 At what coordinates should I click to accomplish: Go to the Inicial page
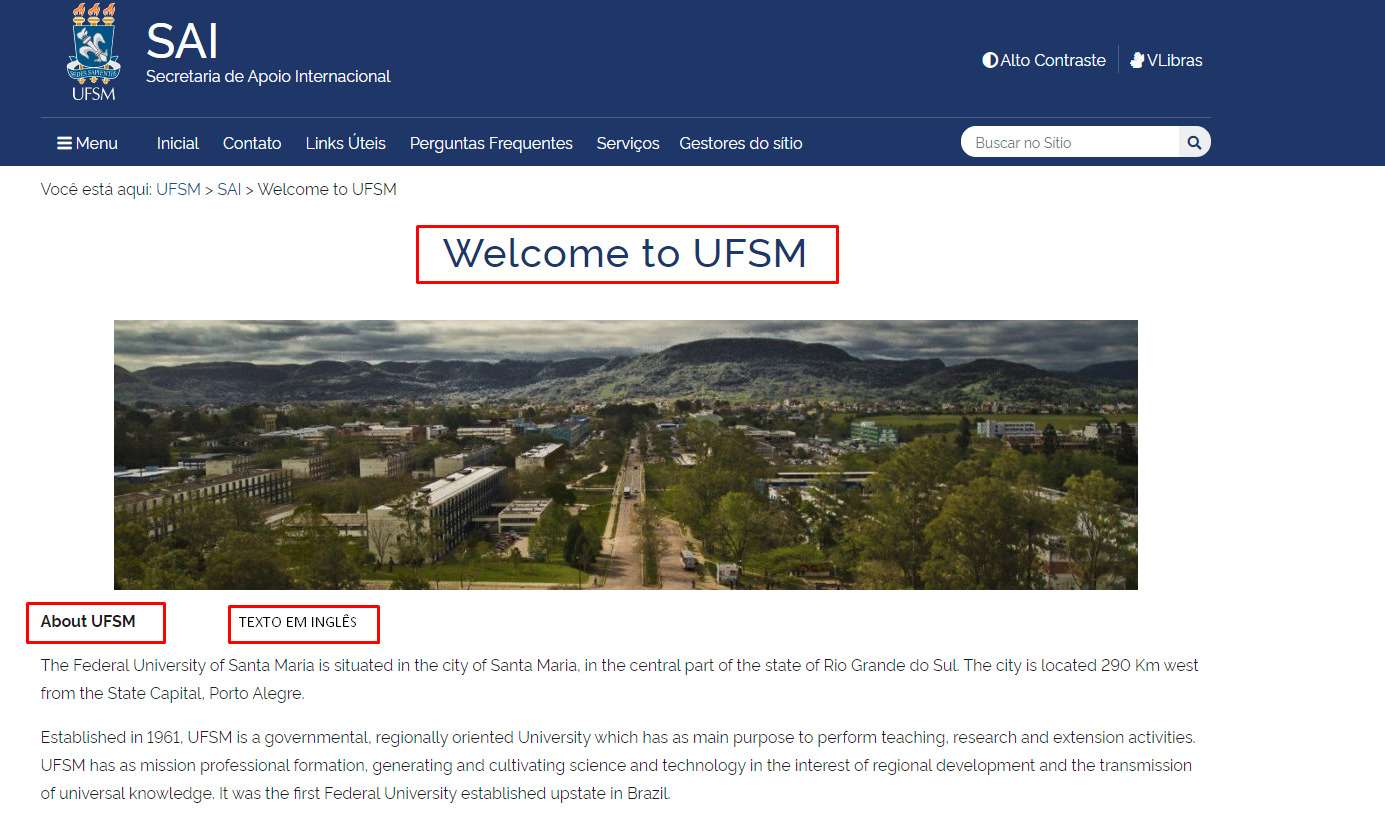(x=178, y=143)
